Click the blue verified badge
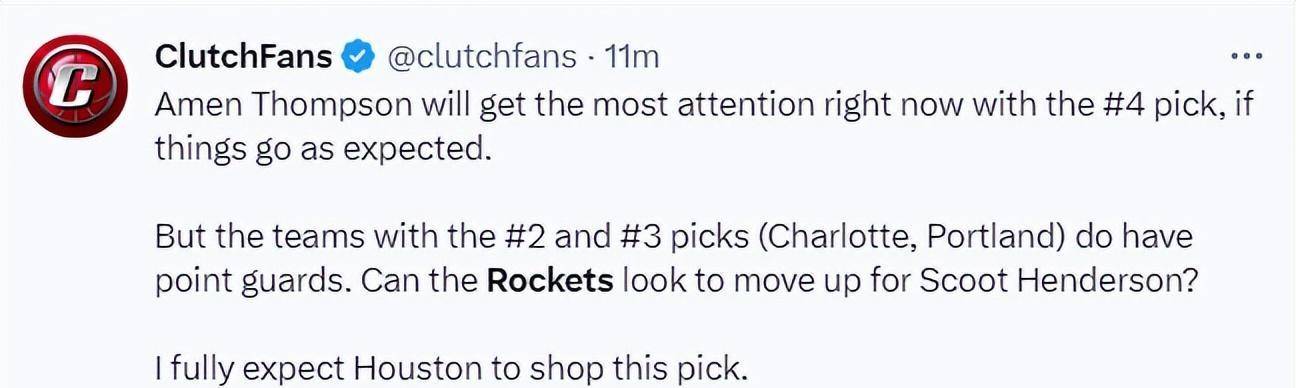1296x388 pixels. coord(356,57)
